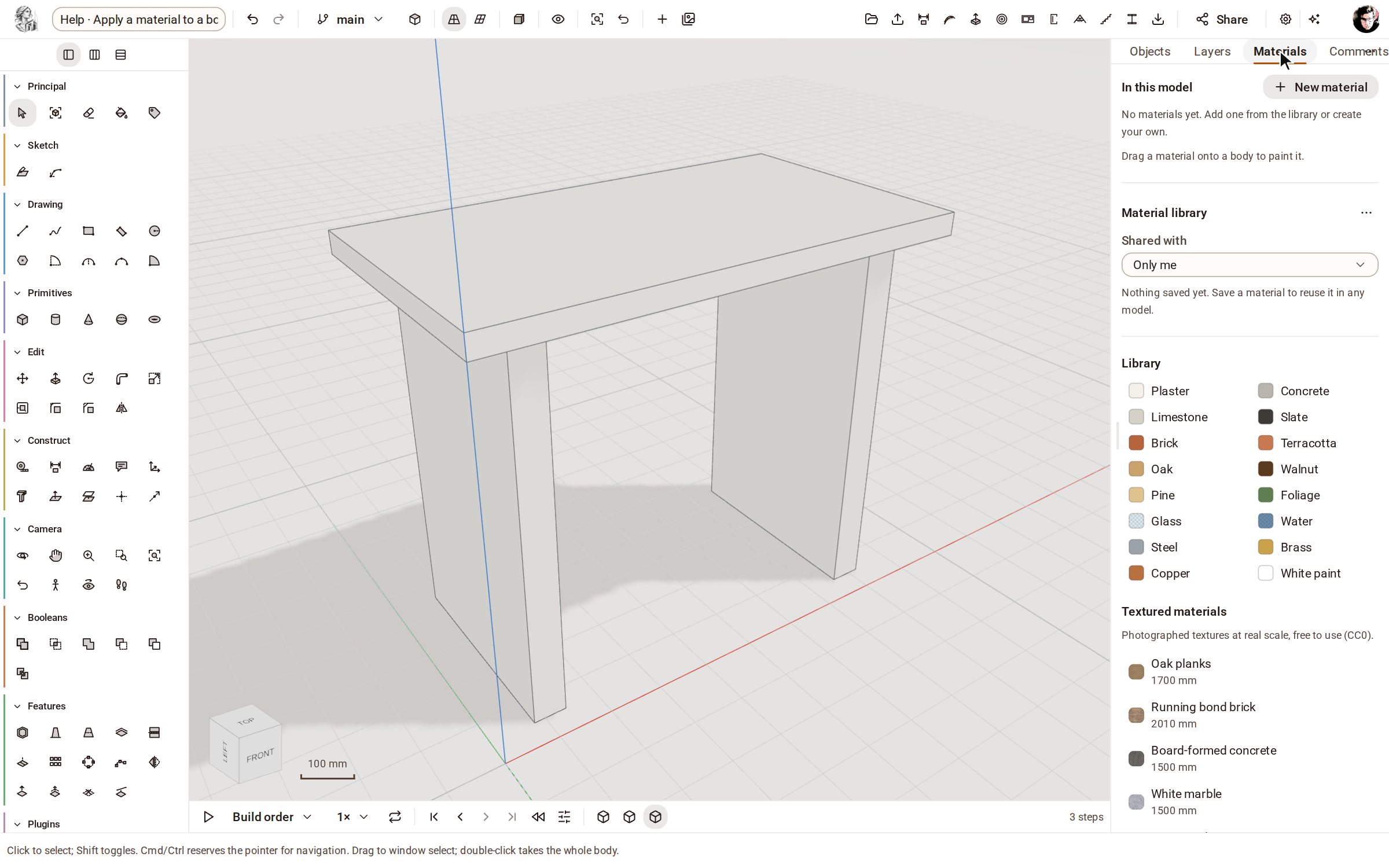Open the Shared with Only me dropdown
The height and width of the screenshot is (868, 1389).
[1250, 265]
